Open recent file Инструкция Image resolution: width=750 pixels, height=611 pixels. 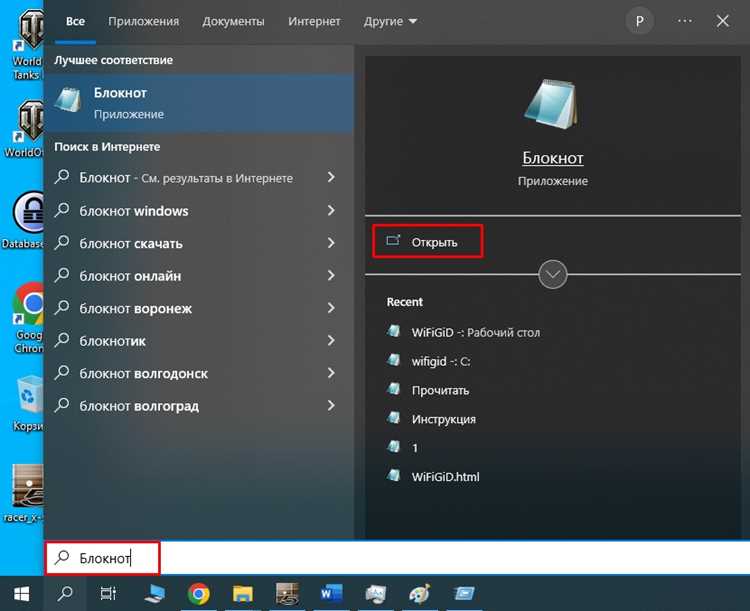pos(431,419)
